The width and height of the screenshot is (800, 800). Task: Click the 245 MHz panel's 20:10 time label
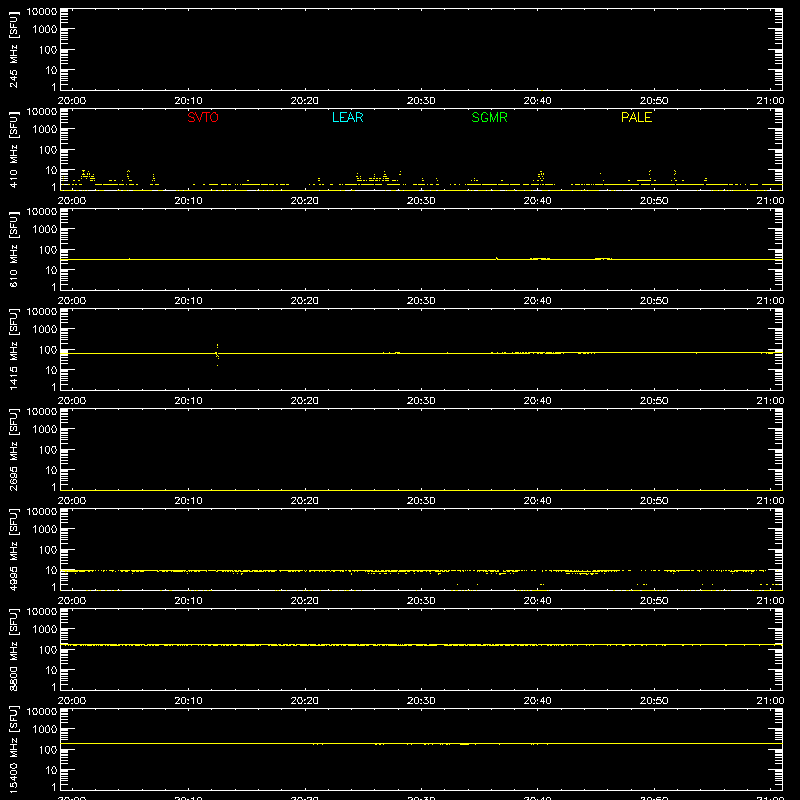coord(188,101)
